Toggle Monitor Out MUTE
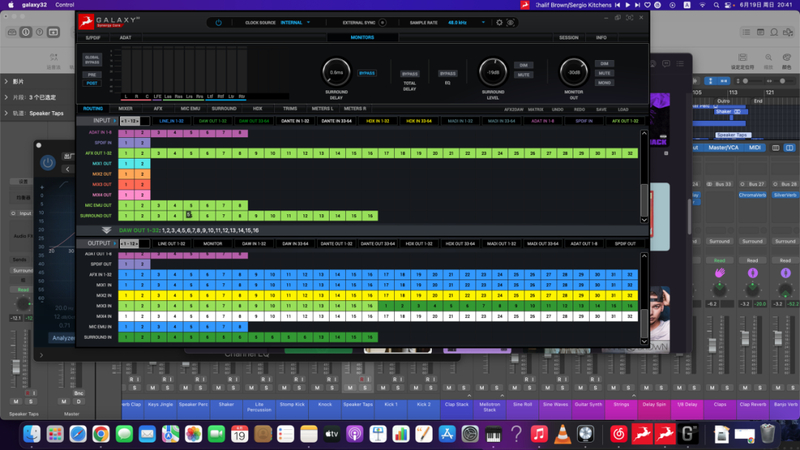The width and height of the screenshot is (800, 450). pyautogui.click(x=604, y=73)
